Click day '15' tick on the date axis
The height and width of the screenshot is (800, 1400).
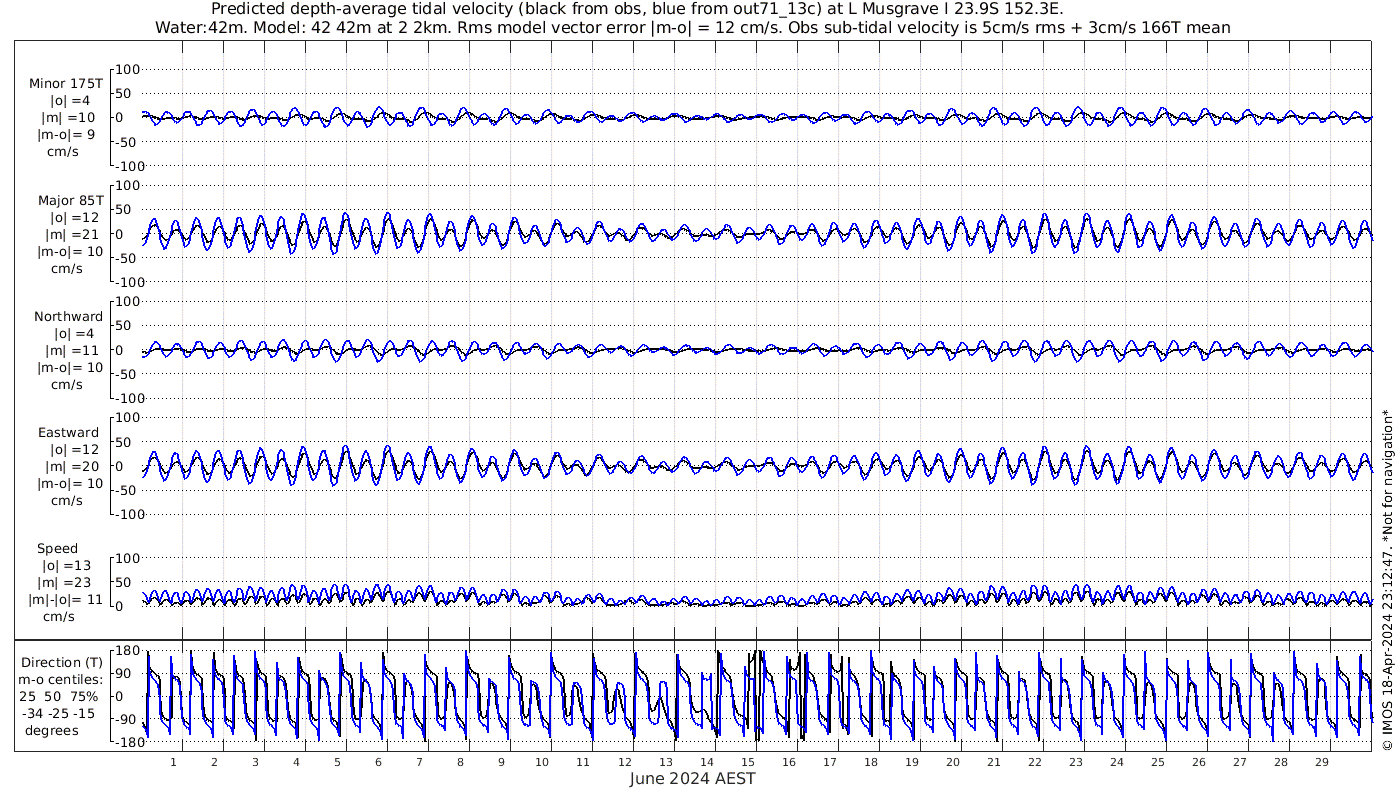[747, 762]
